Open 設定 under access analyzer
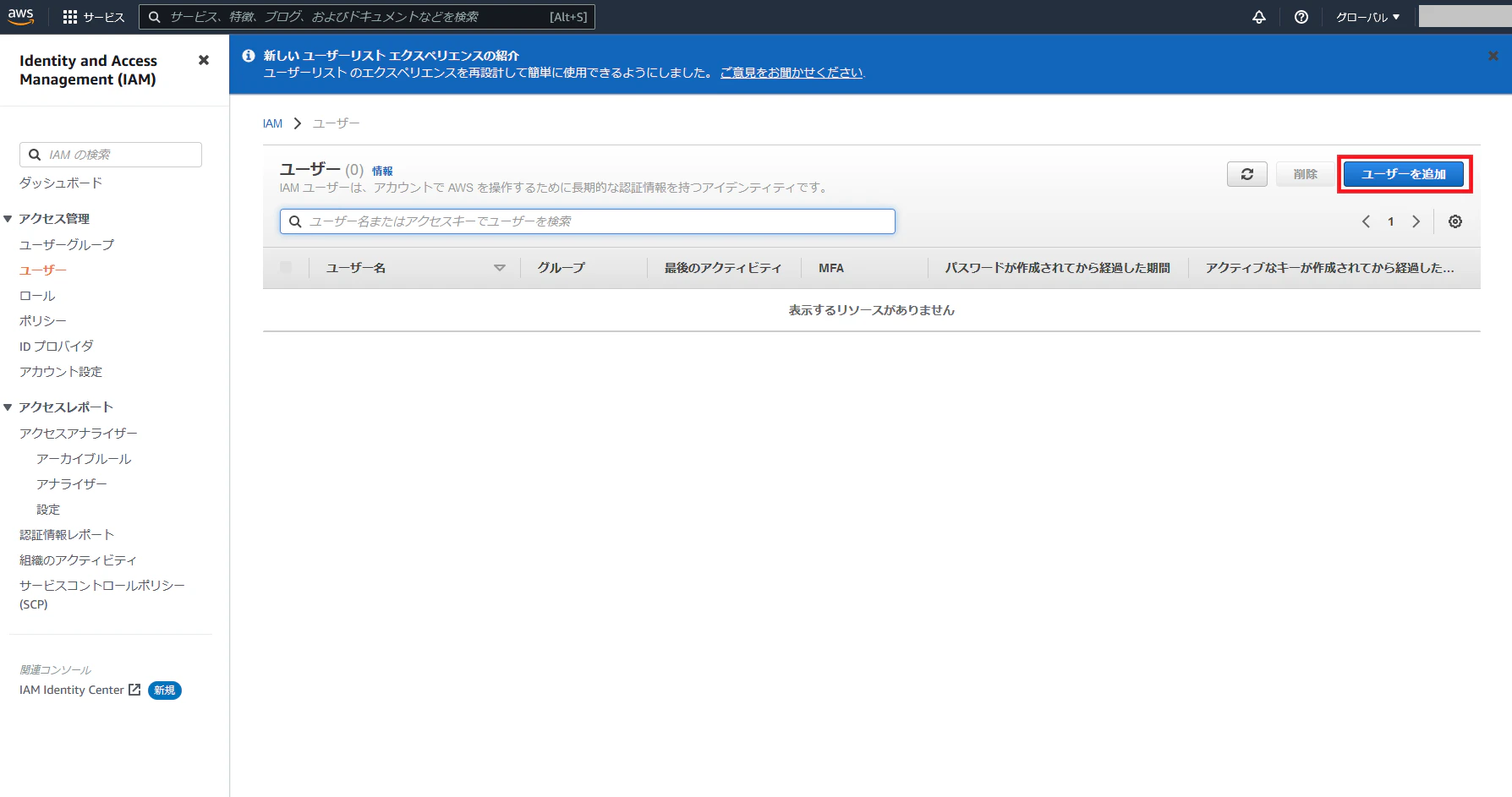The height and width of the screenshot is (797, 1512). click(x=48, y=510)
